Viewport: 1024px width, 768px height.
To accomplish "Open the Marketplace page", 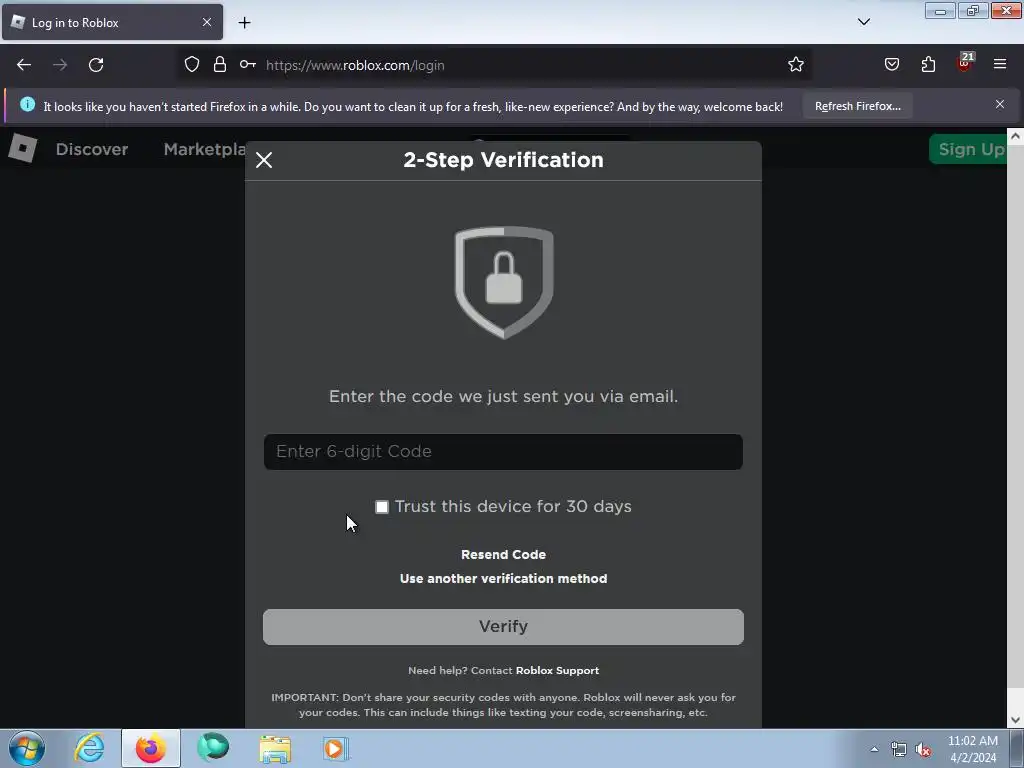I will pos(204,149).
